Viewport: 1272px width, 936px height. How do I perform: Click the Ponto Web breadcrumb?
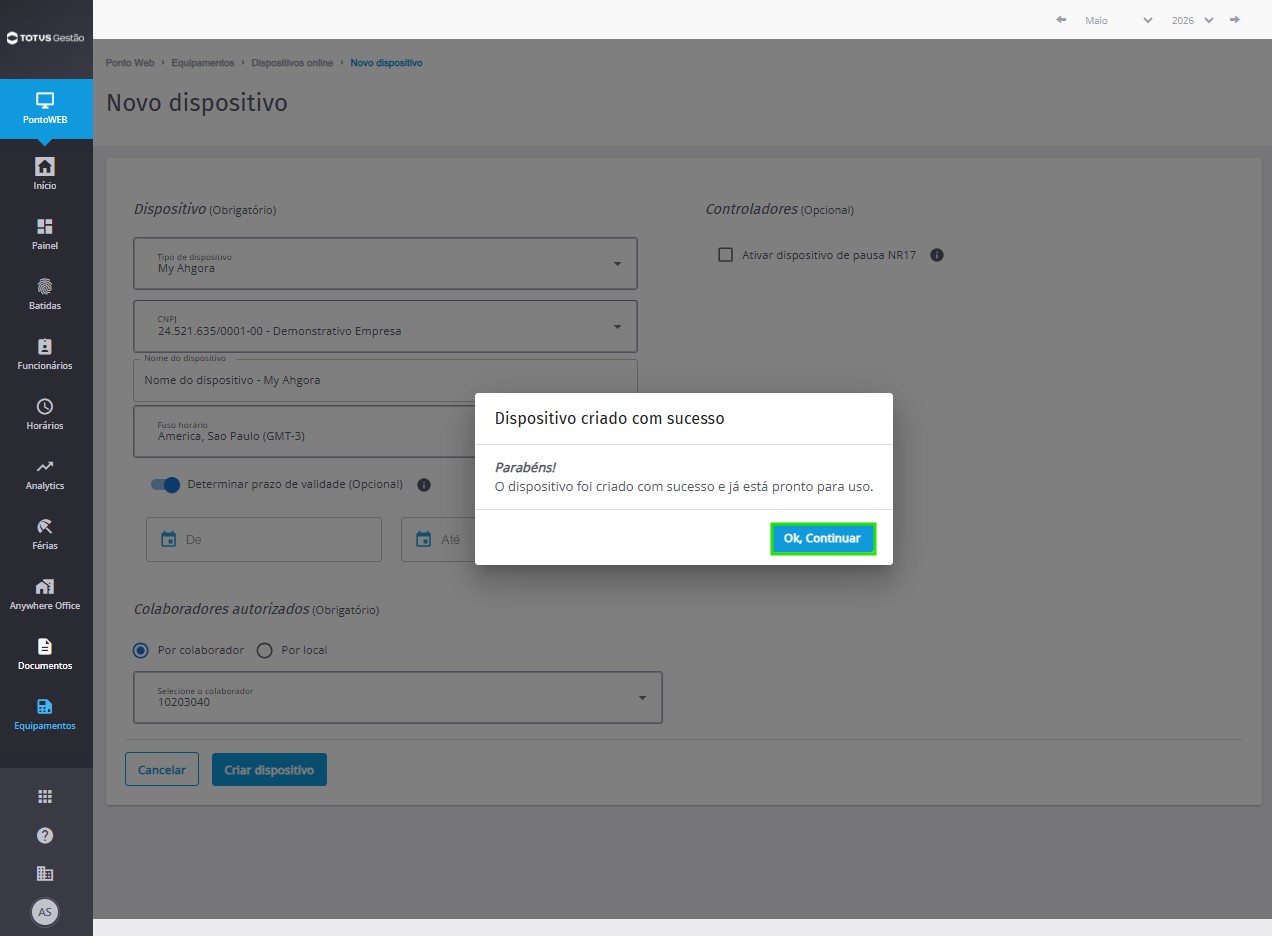click(130, 63)
